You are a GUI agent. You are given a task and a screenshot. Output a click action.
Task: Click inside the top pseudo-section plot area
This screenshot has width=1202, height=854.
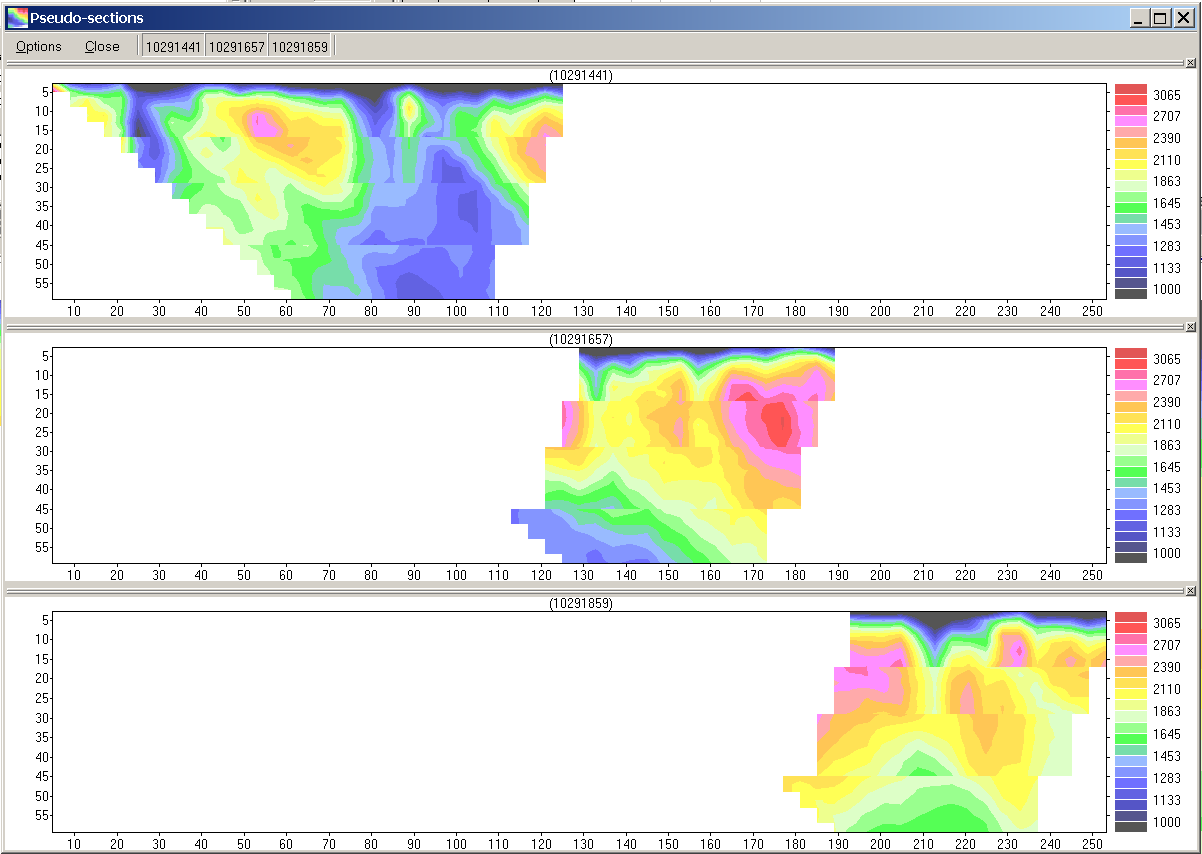pyautogui.click(x=300, y=180)
